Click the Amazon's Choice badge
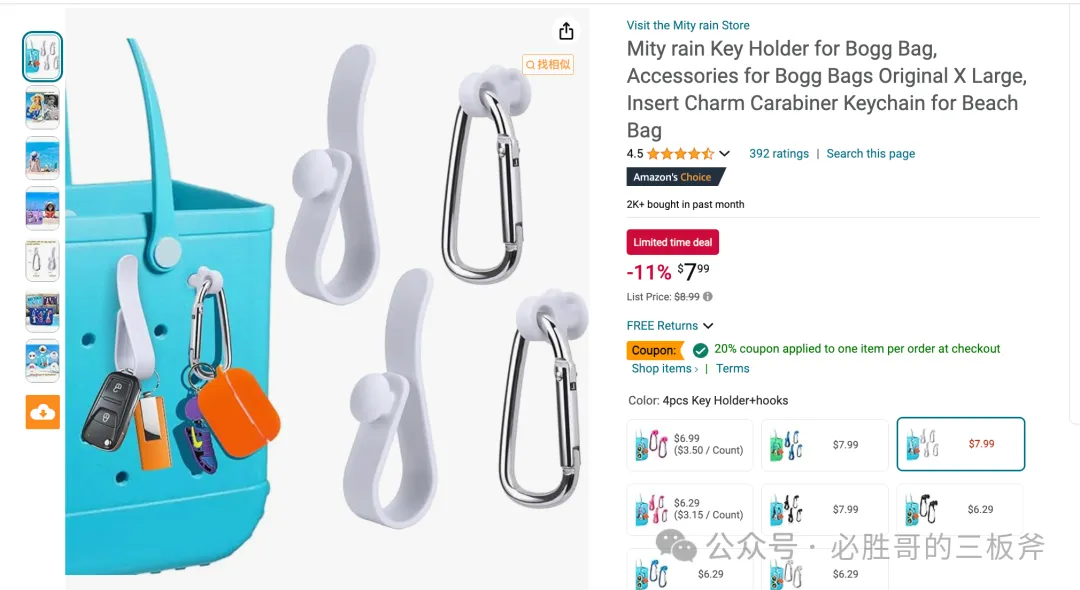 pyautogui.click(x=675, y=177)
